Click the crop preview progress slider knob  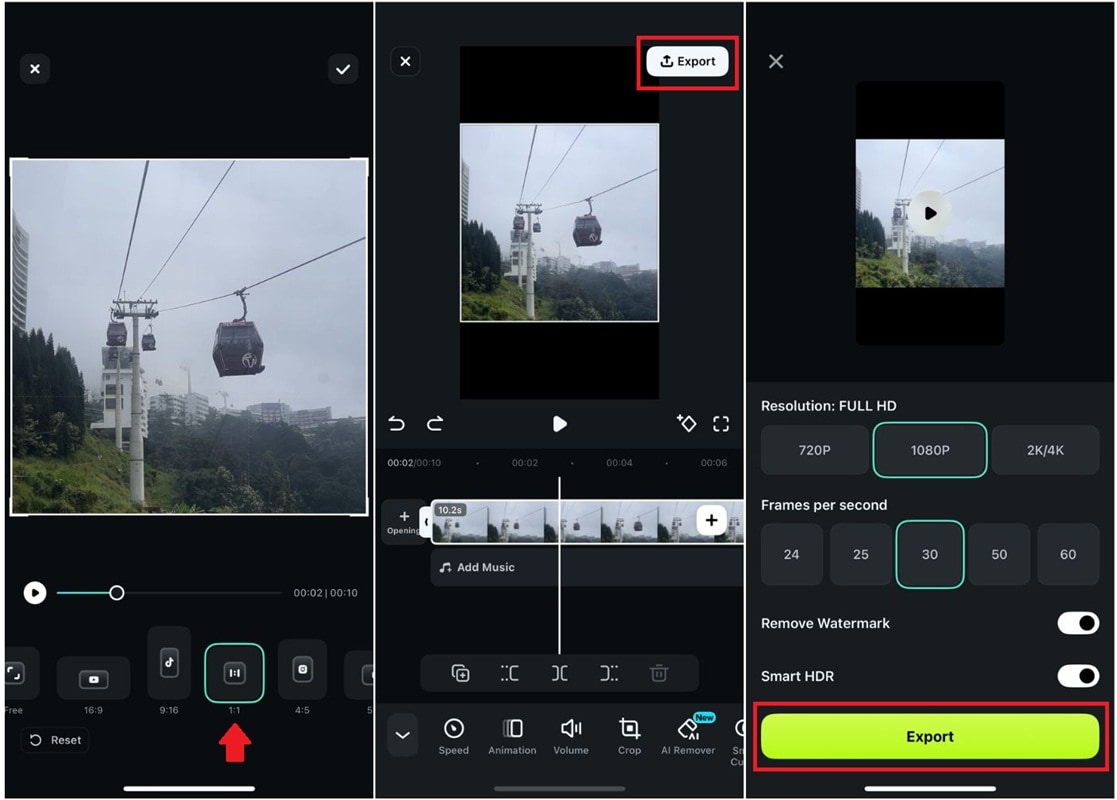(x=117, y=593)
